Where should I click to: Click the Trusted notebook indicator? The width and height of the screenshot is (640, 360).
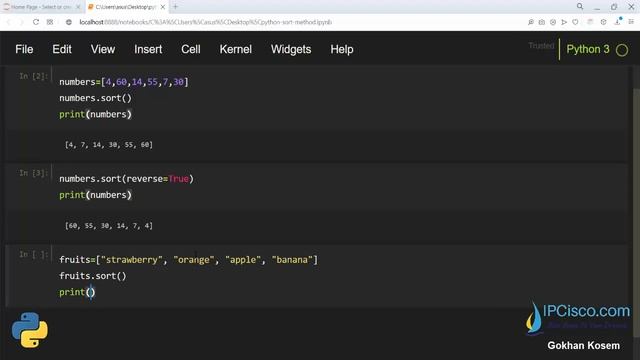point(541,46)
